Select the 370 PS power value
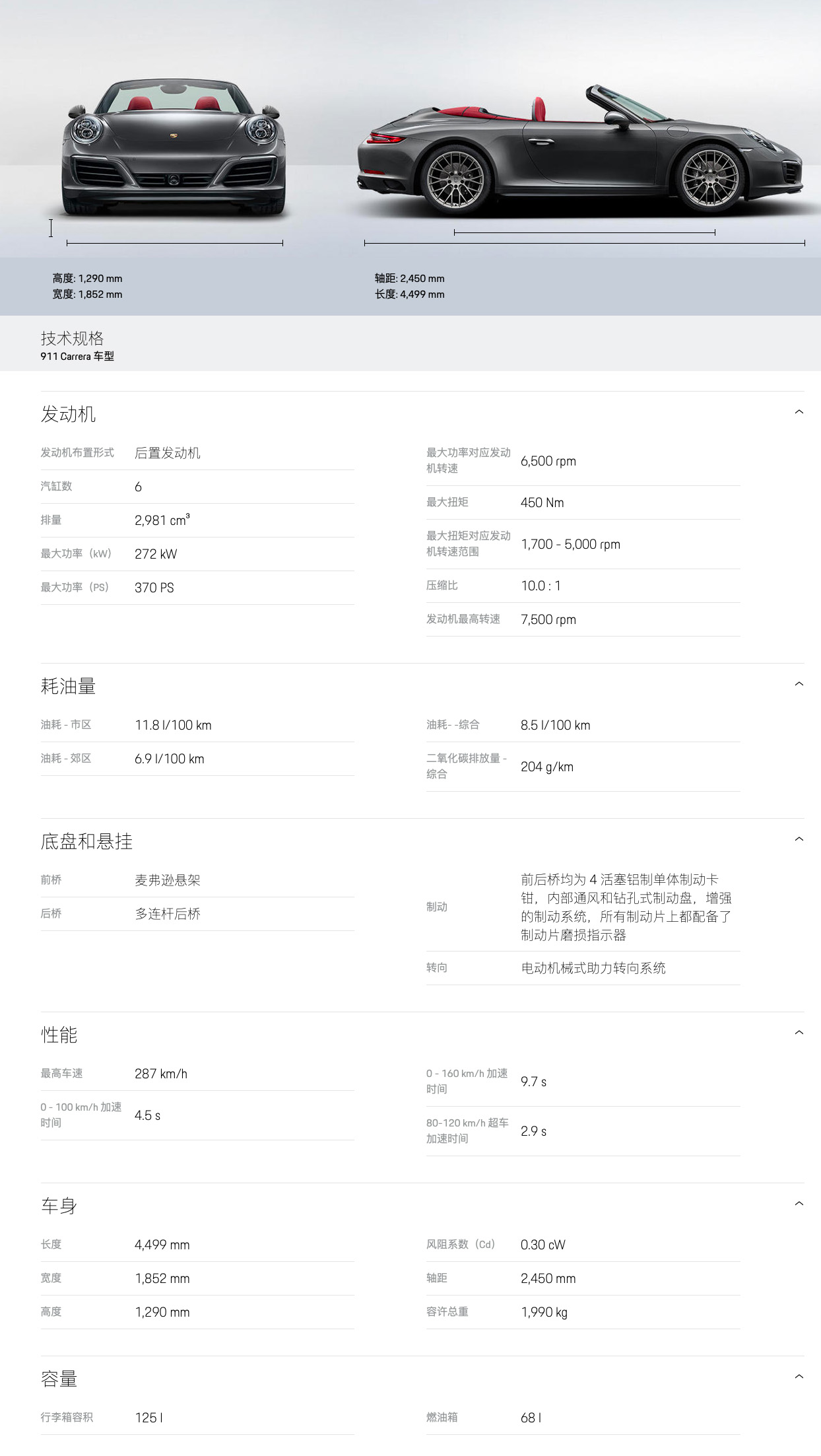 (154, 588)
